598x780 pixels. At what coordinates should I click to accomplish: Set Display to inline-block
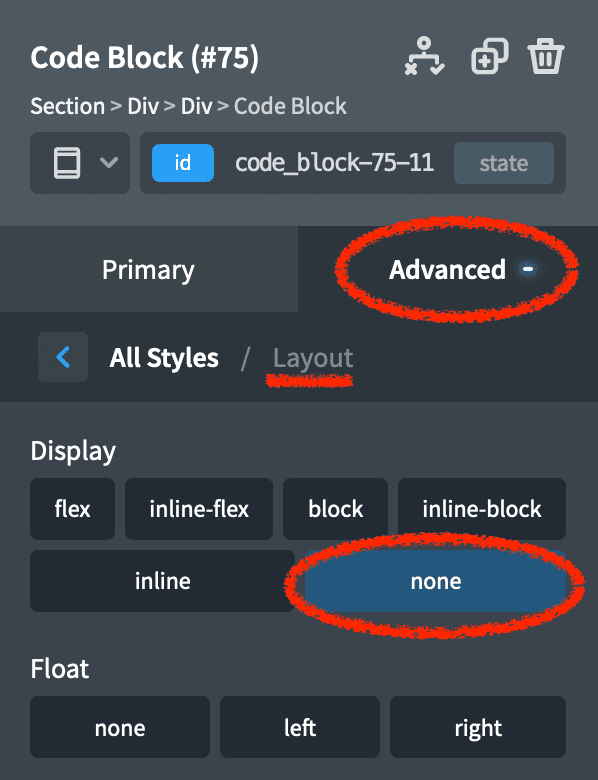[482, 509]
